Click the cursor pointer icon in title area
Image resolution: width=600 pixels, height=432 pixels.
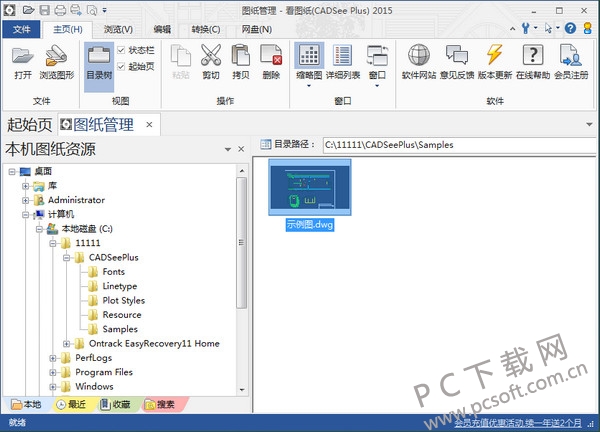pyautogui.click(x=549, y=28)
